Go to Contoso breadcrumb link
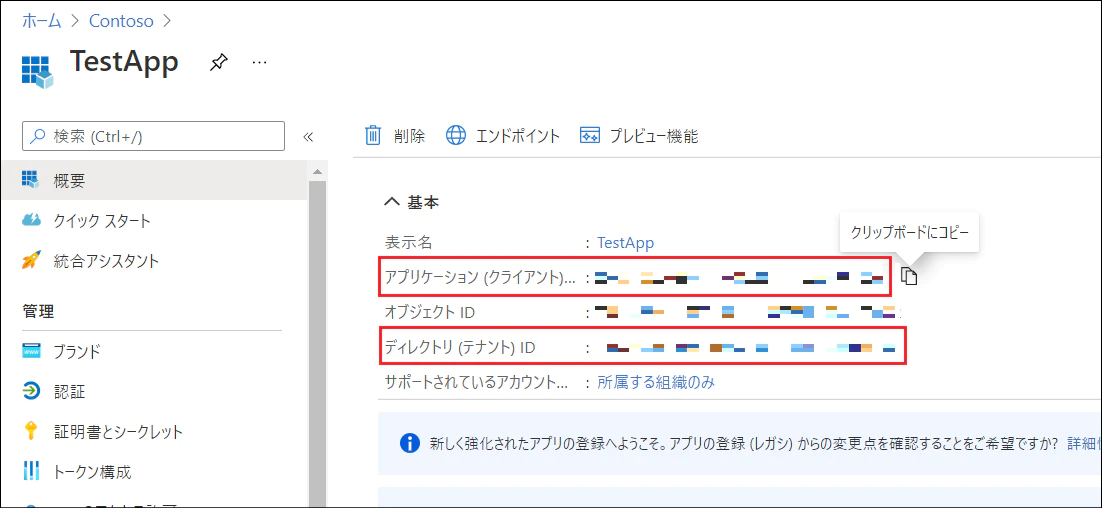 point(121,21)
